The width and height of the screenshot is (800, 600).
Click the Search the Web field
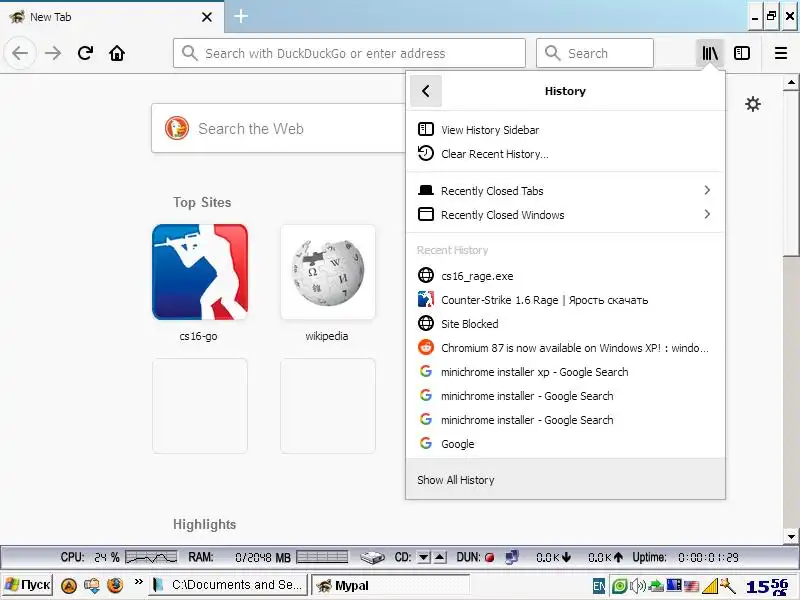coord(278,129)
